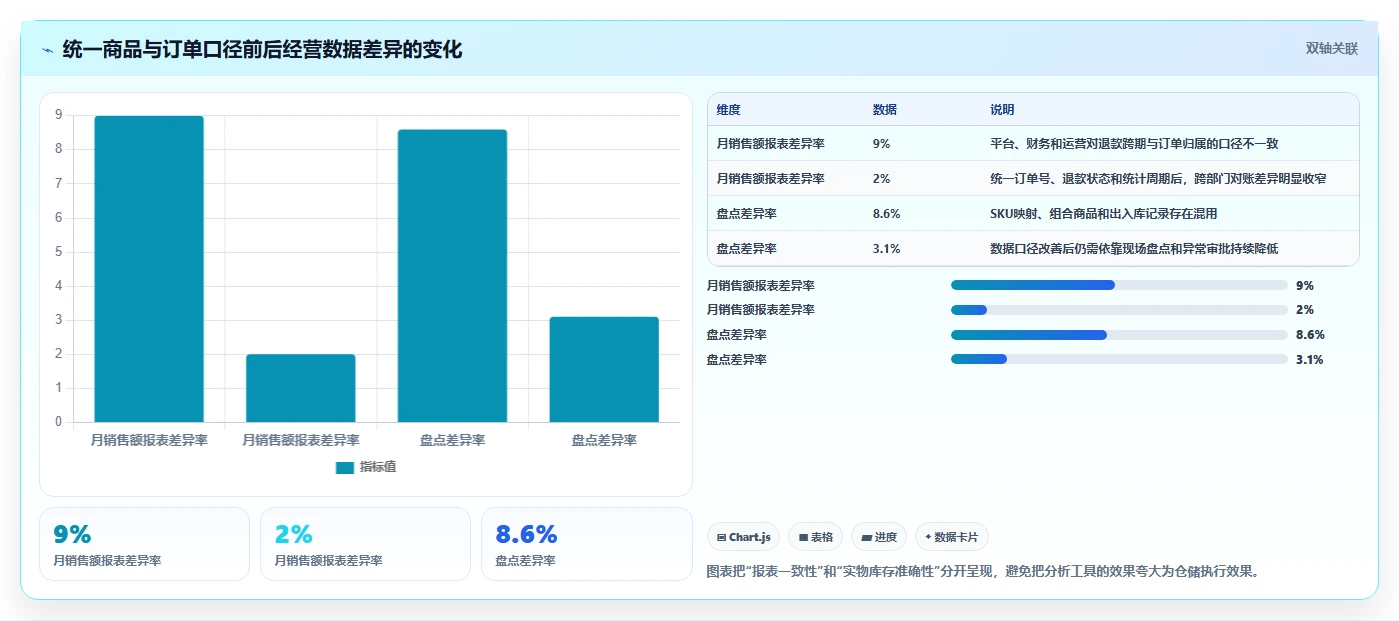Click 盘点差异率 in the table's 8.6% row
The width and height of the screenshot is (1399, 621).
(x=746, y=213)
